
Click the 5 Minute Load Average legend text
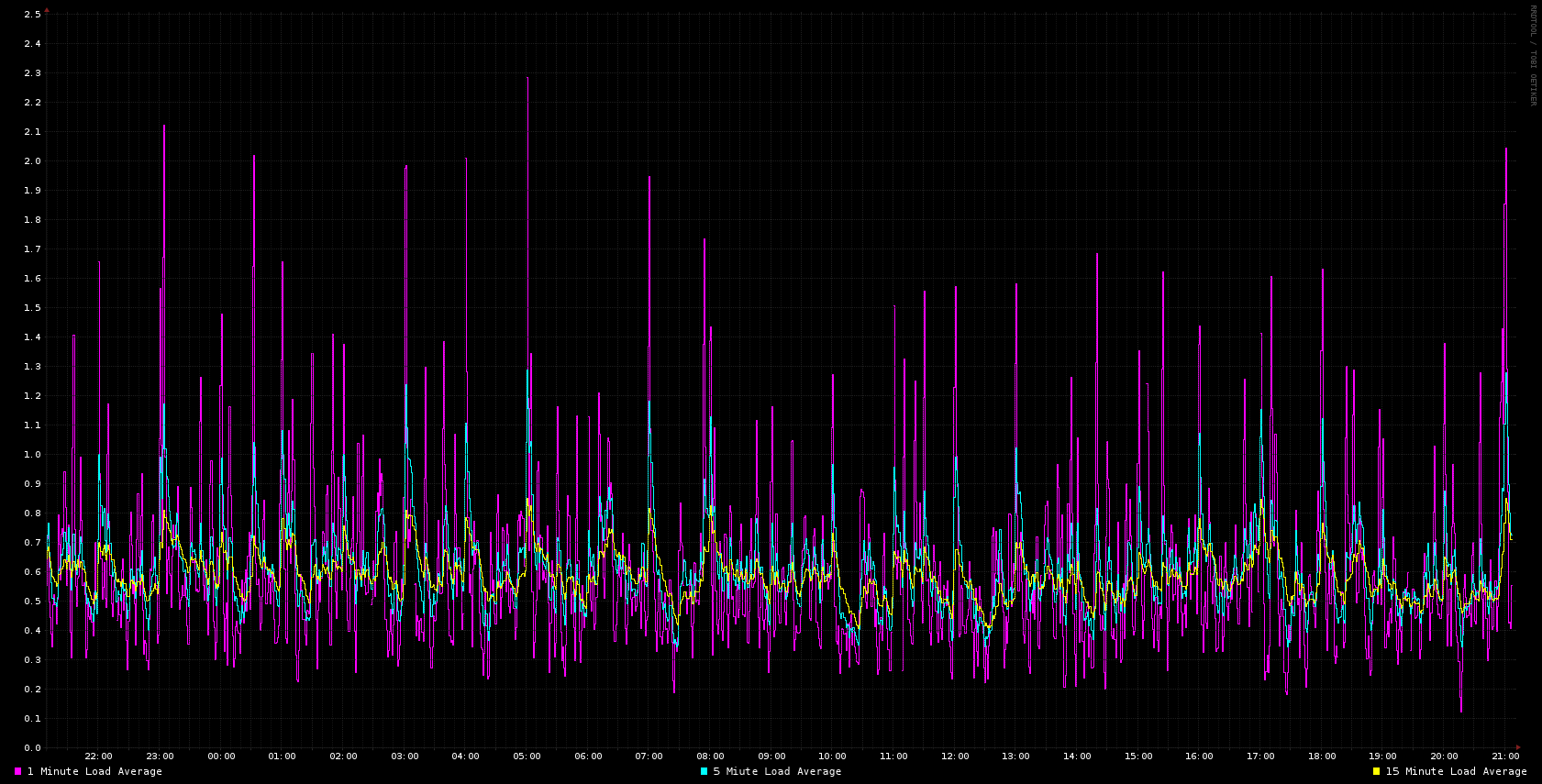pyautogui.click(x=777, y=772)
